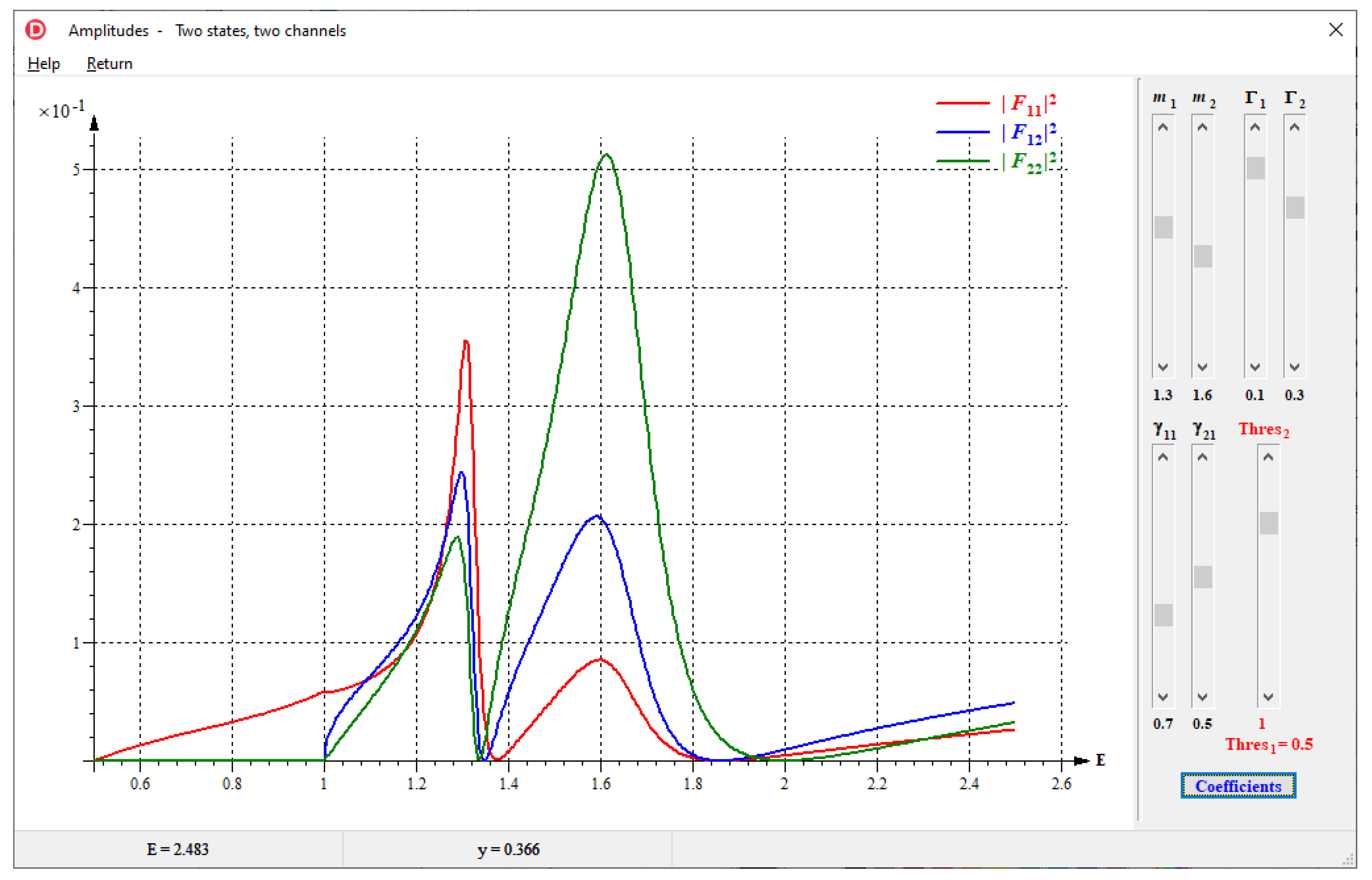Click the Return menu item
The width and height of the screenshot is (1372, 880).
pos(109,63)
